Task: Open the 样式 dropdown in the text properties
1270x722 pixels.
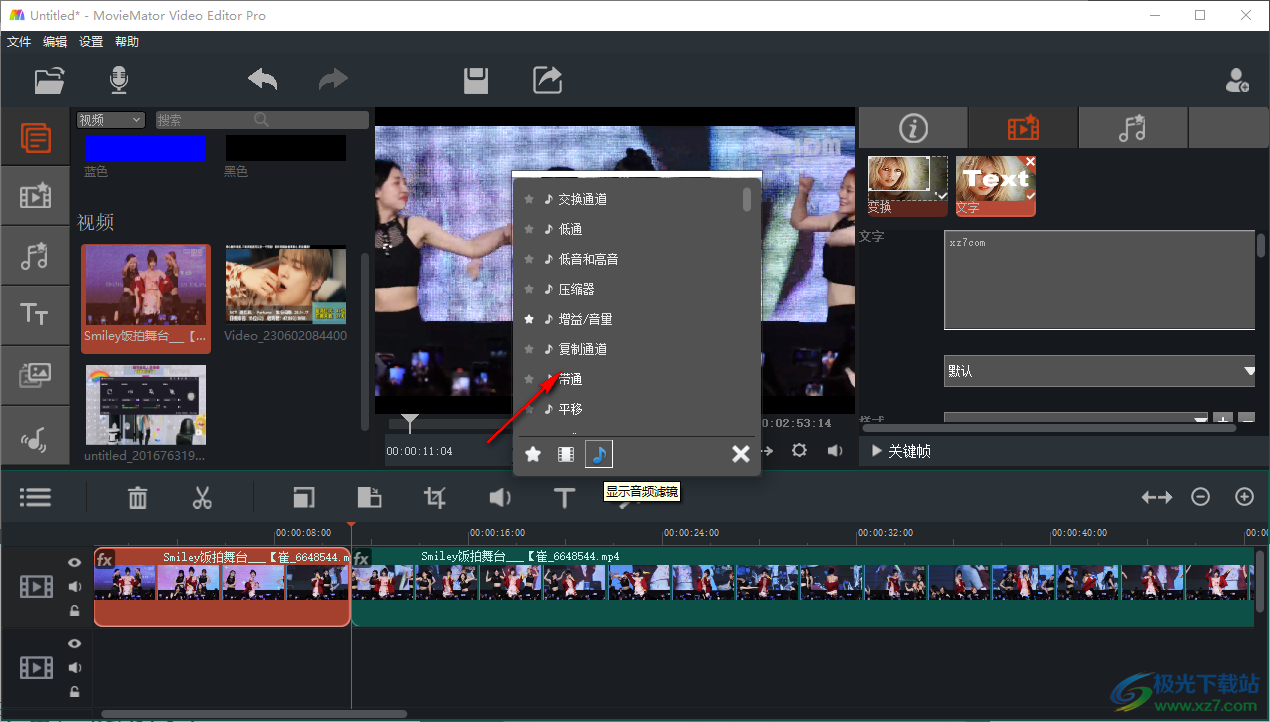Action: click(x=1077, y=420)
